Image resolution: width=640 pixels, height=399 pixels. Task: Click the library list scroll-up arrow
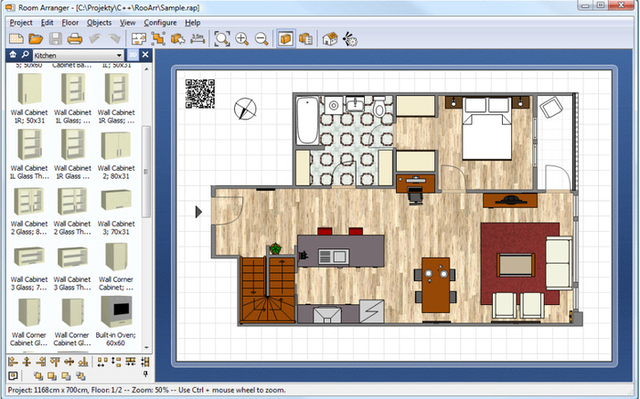pyautogui.click(x=147, y=69)
